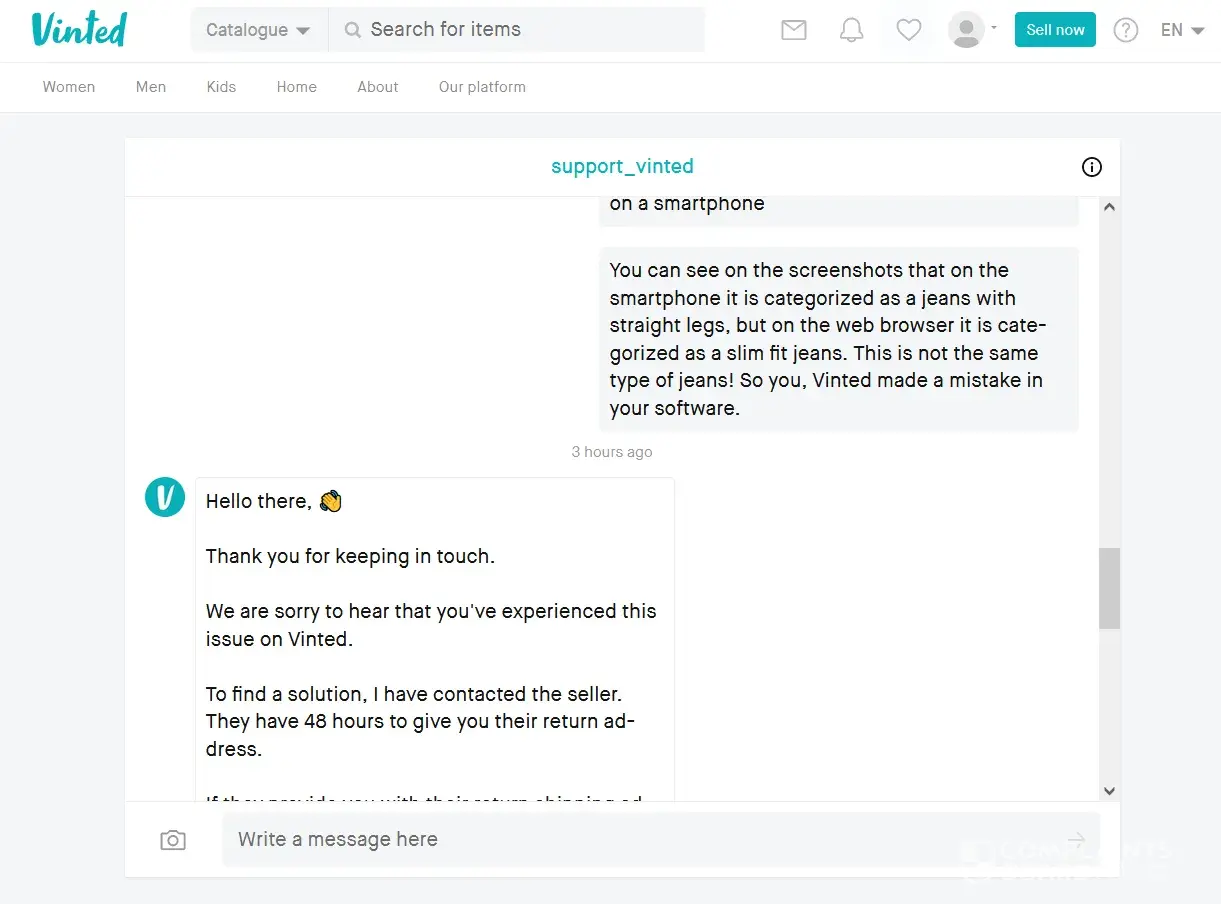This screenshot has width=1221, height=904.
Task: Attach a photo with camera icon
Action: (x=173, y=840)
